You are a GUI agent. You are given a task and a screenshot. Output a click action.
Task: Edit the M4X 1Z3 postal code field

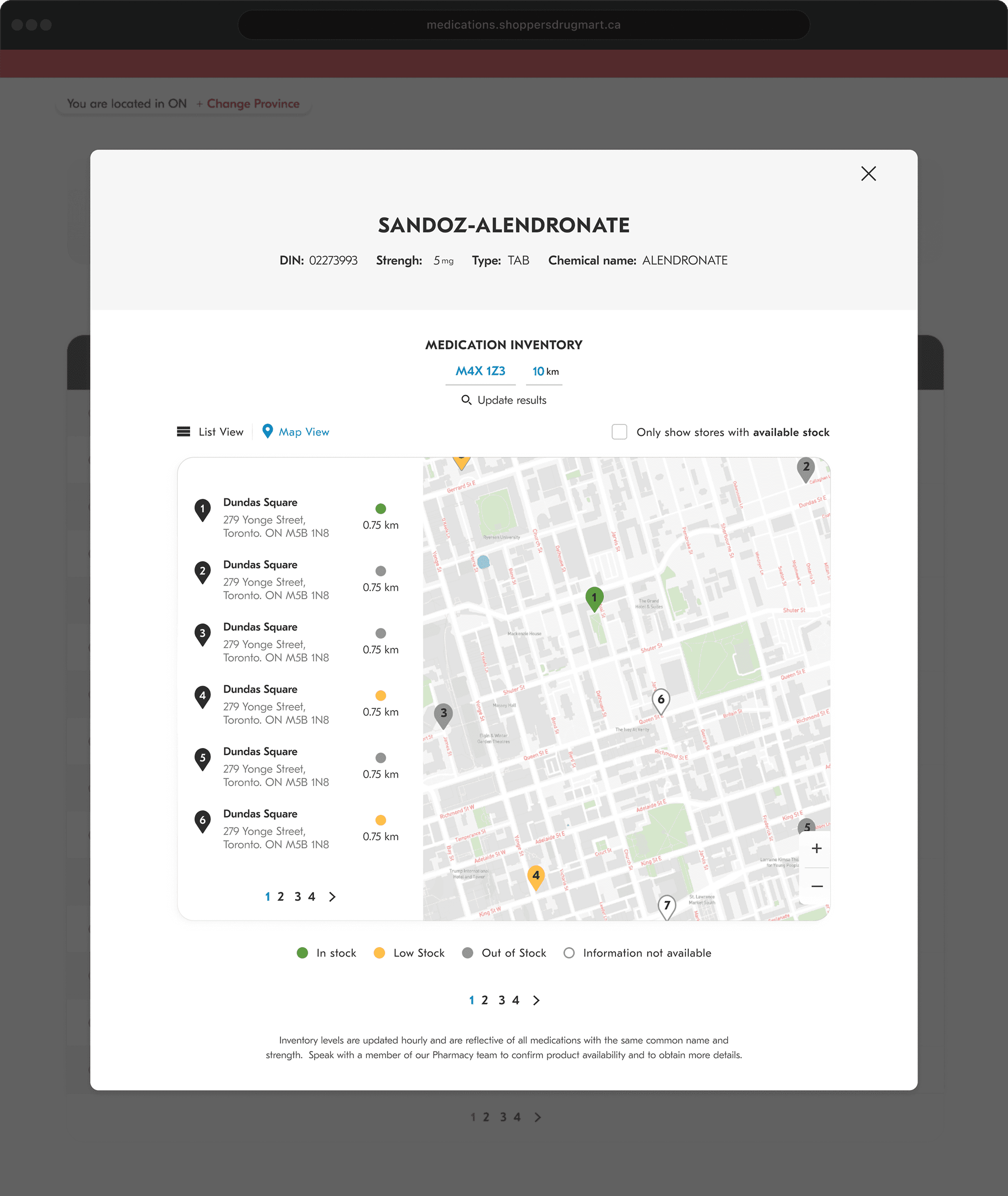tap(480, 371)
